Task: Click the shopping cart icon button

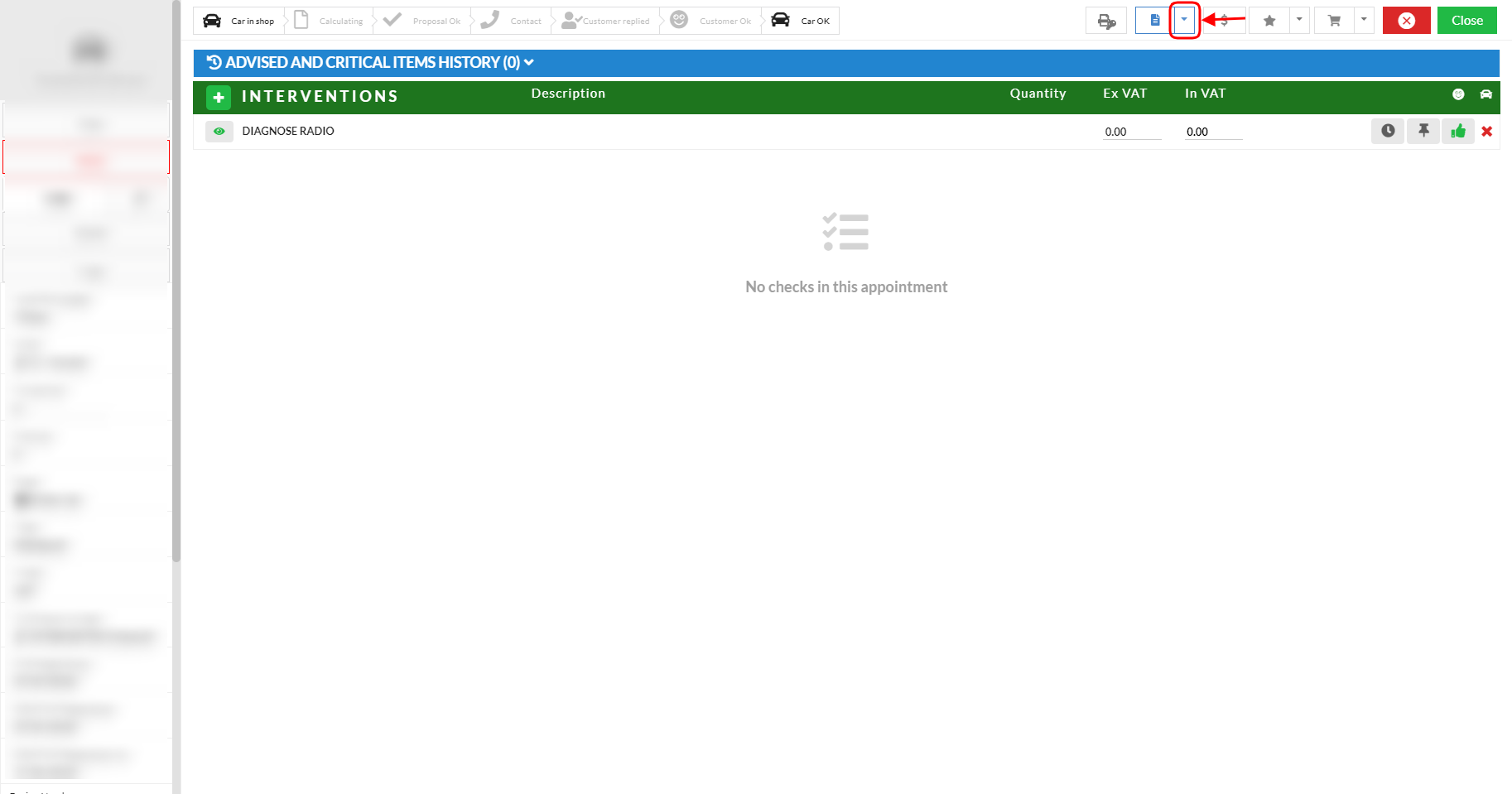Action: point(1334,21)
